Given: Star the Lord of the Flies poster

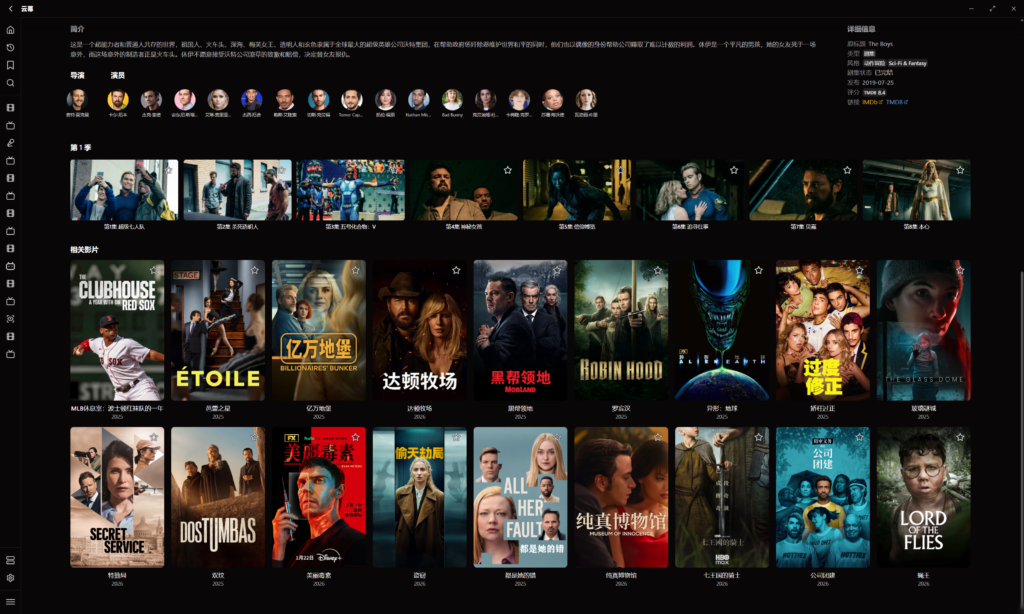Looking at the screenshot, I should pos(960,437).
